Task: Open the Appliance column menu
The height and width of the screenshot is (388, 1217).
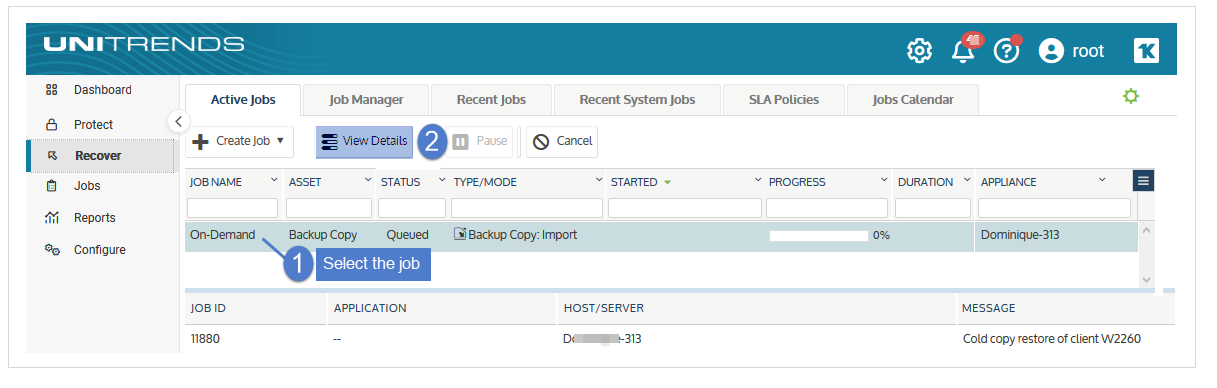Action: click(1102, 181)
